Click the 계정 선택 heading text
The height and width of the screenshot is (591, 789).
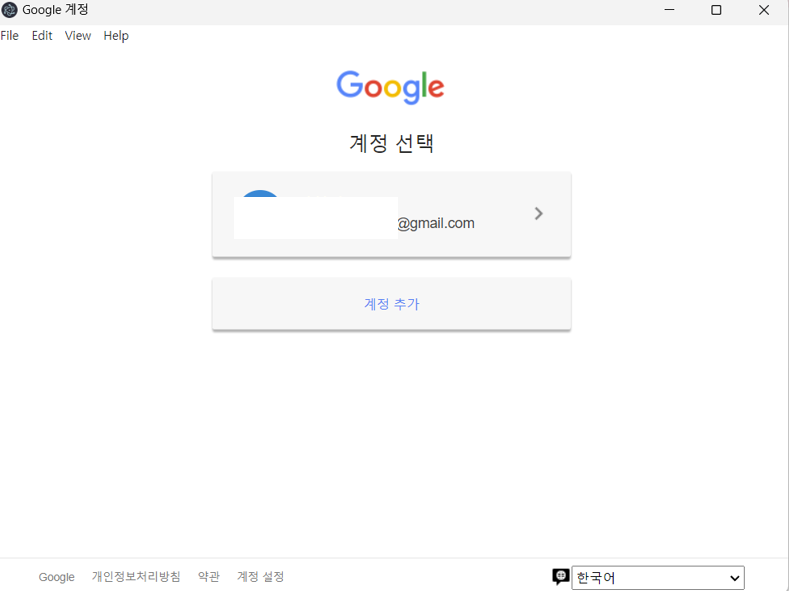[x=391, y=143]
